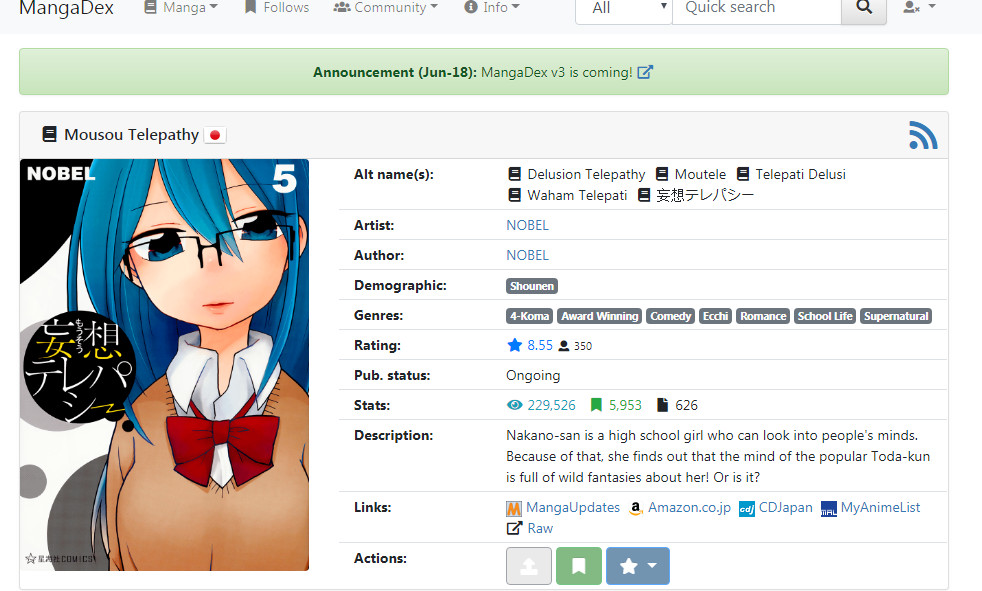Open the Manga dropdown menu
The width and height of the screenshot is (982, 591).
click(181, 8)
